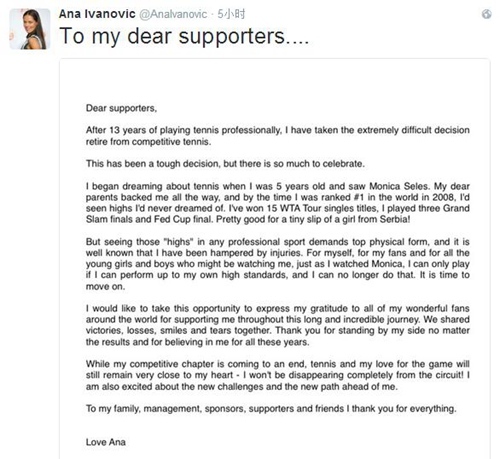Viewport: 500px width, 459px height.
Task: Click the "Dear supporters," greeting line in the letter
Action: [121, 108]
